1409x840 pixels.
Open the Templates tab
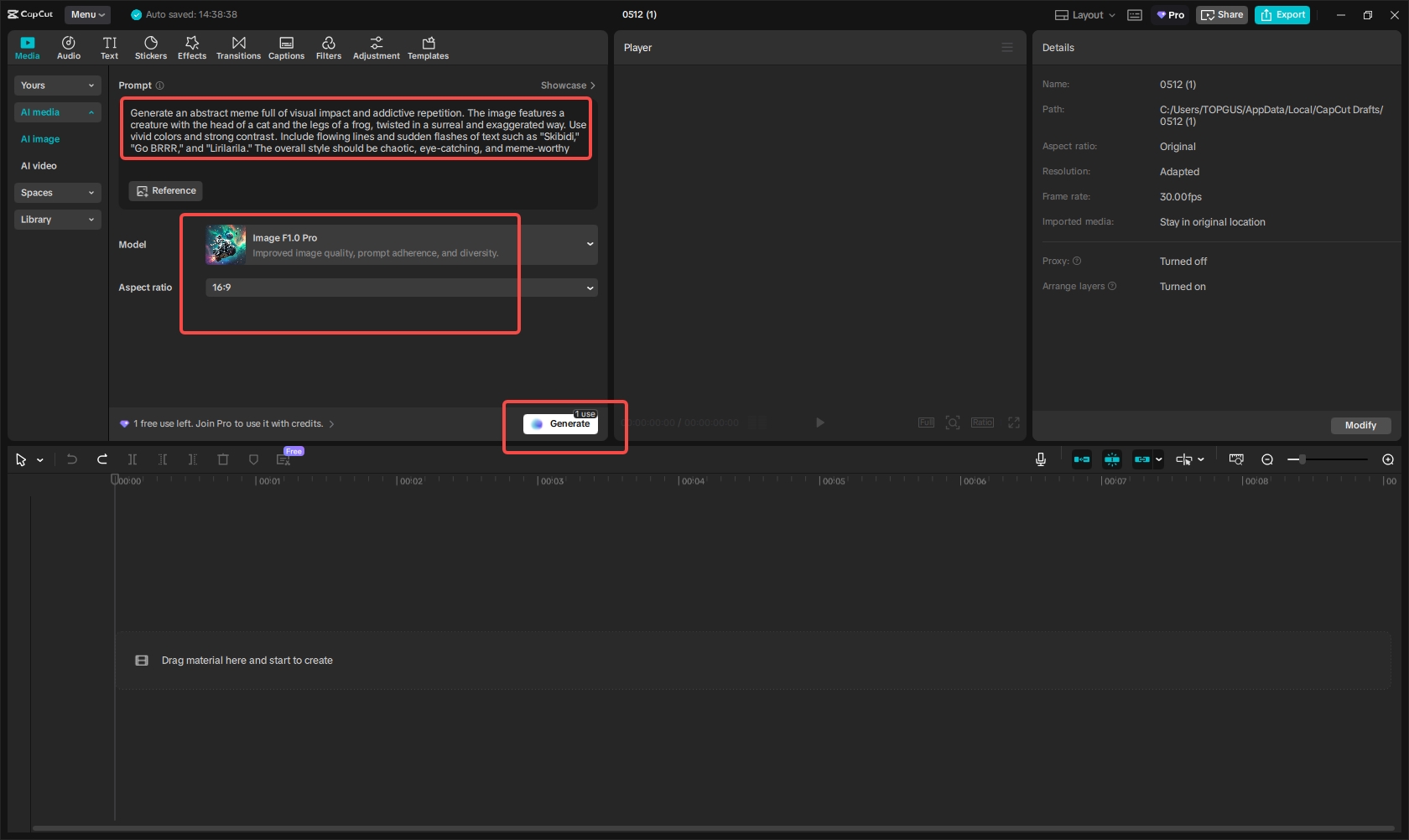(x=429, y=48)
